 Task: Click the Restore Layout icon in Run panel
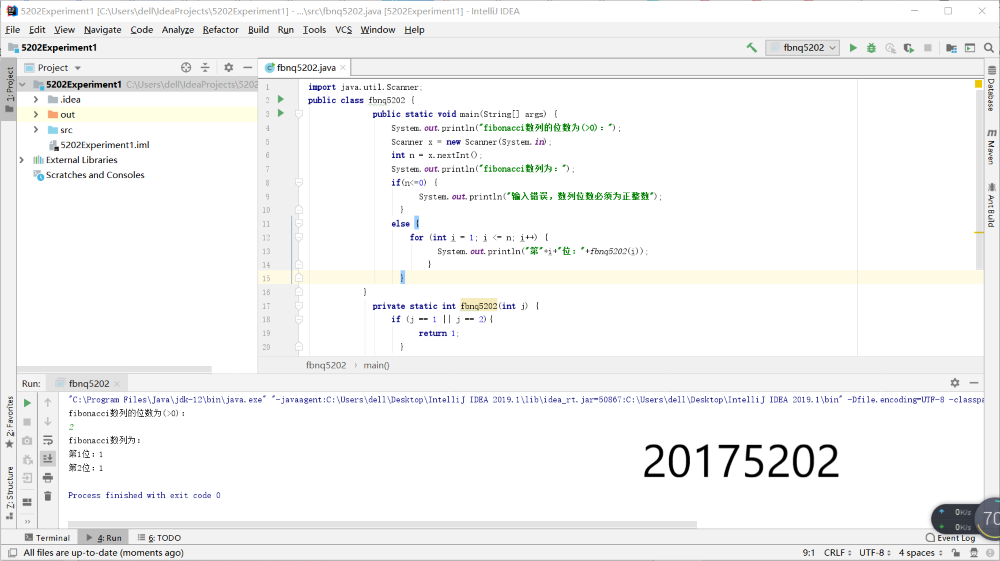coord(27,502)
